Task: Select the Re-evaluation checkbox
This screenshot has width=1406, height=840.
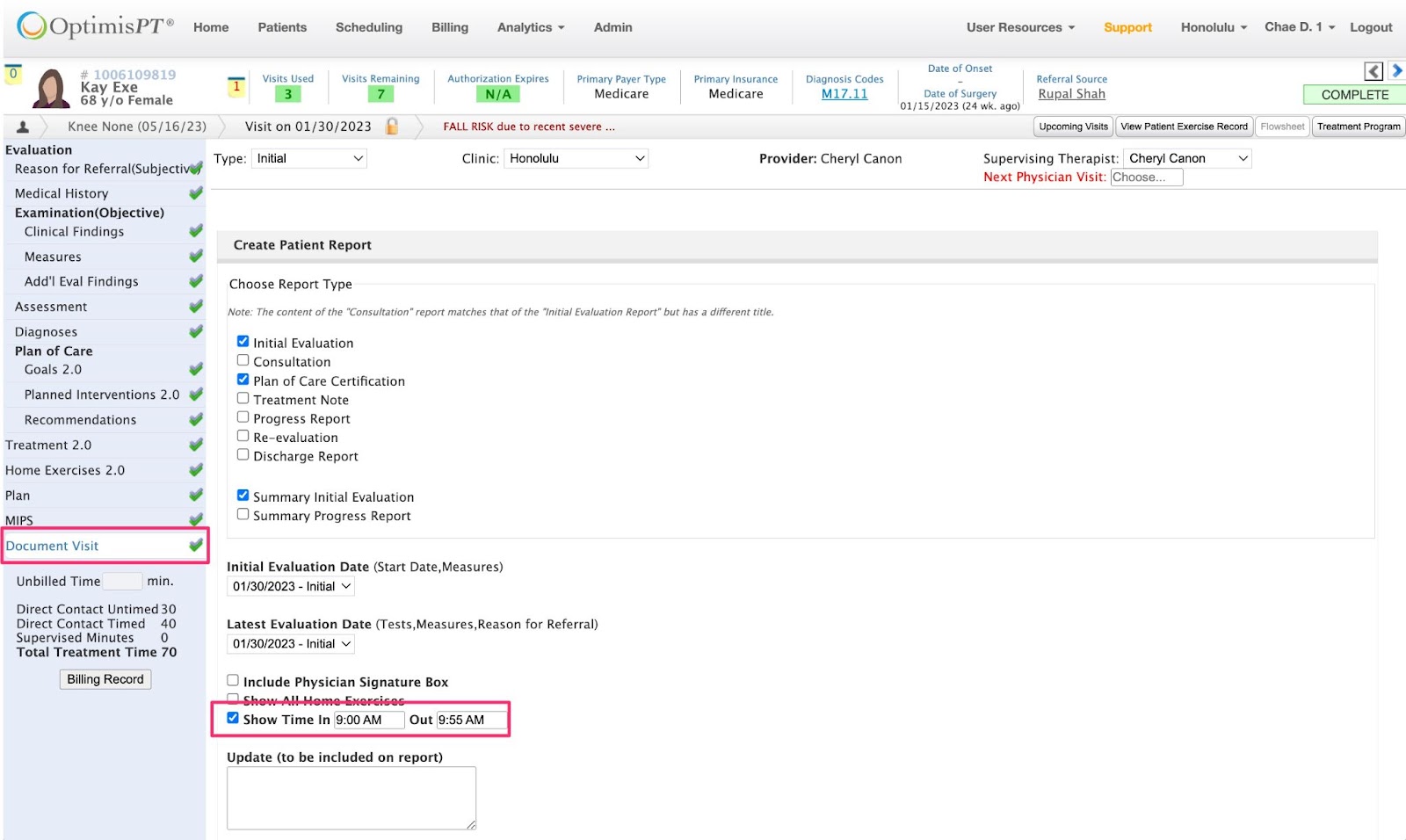Action: 243,436
